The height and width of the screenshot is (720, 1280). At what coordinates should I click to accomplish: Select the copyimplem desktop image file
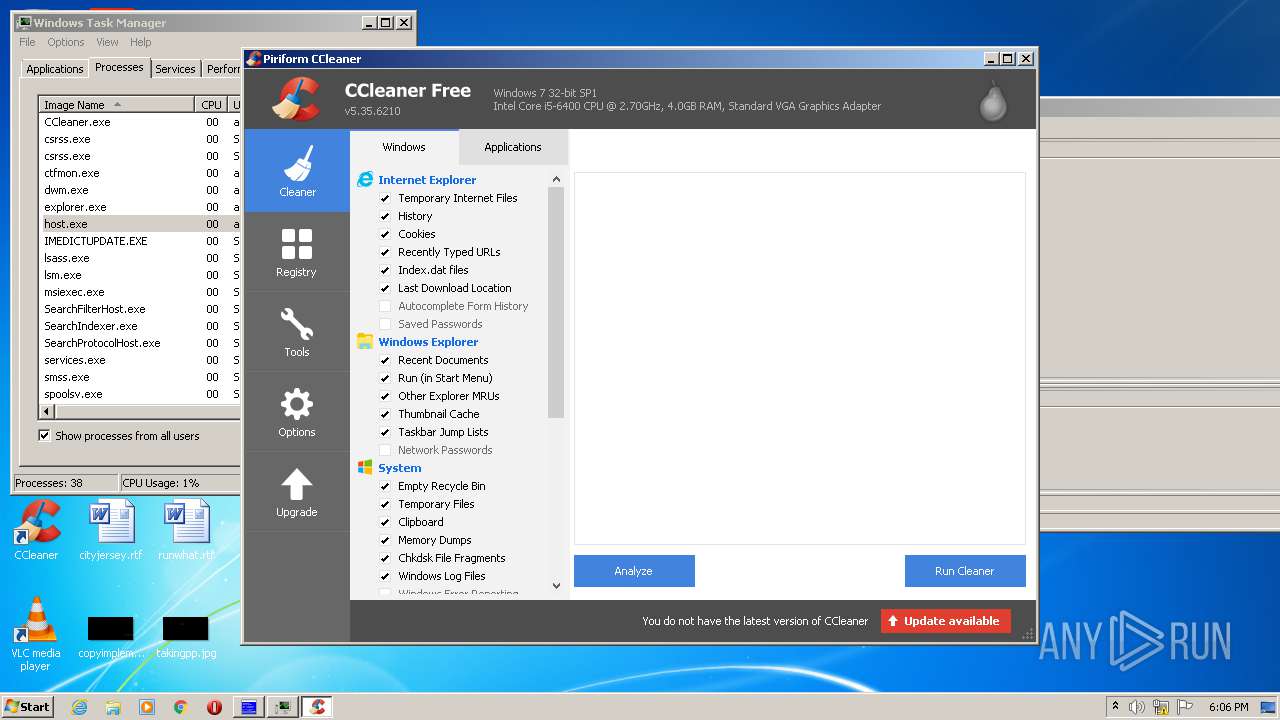(111, 638)
